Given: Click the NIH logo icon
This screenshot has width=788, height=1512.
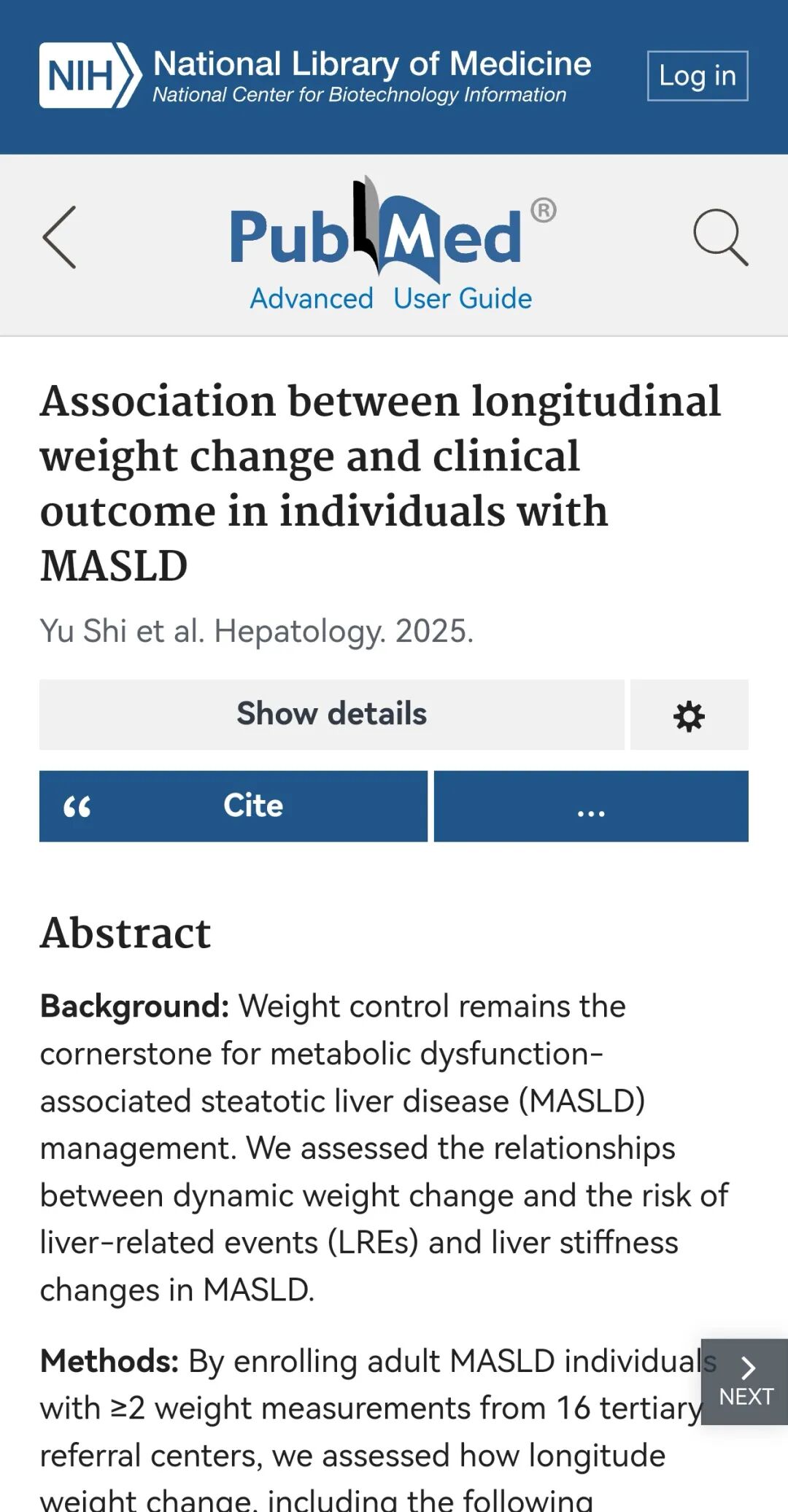Looking at the screenshot, I should tap(89, 75).
